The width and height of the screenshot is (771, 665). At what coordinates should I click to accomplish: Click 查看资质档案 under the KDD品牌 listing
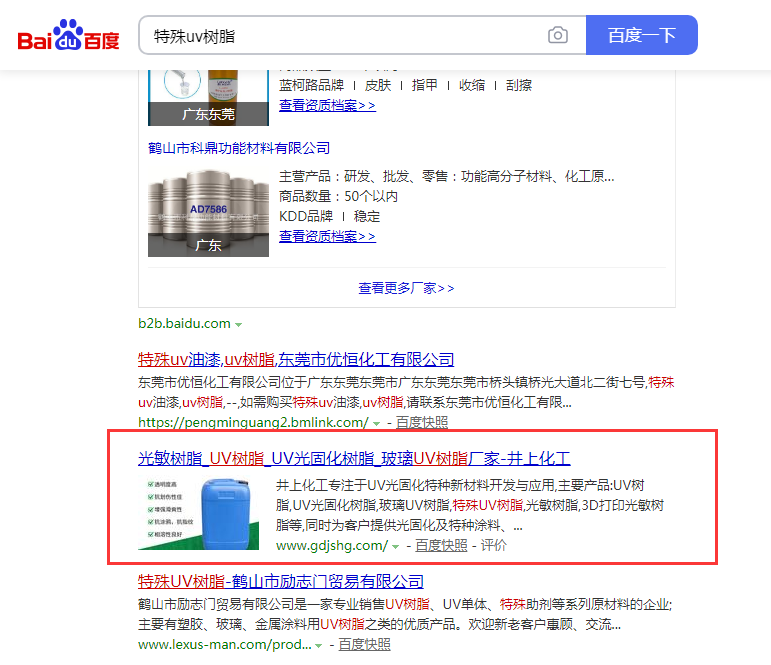tap(327, 236)
